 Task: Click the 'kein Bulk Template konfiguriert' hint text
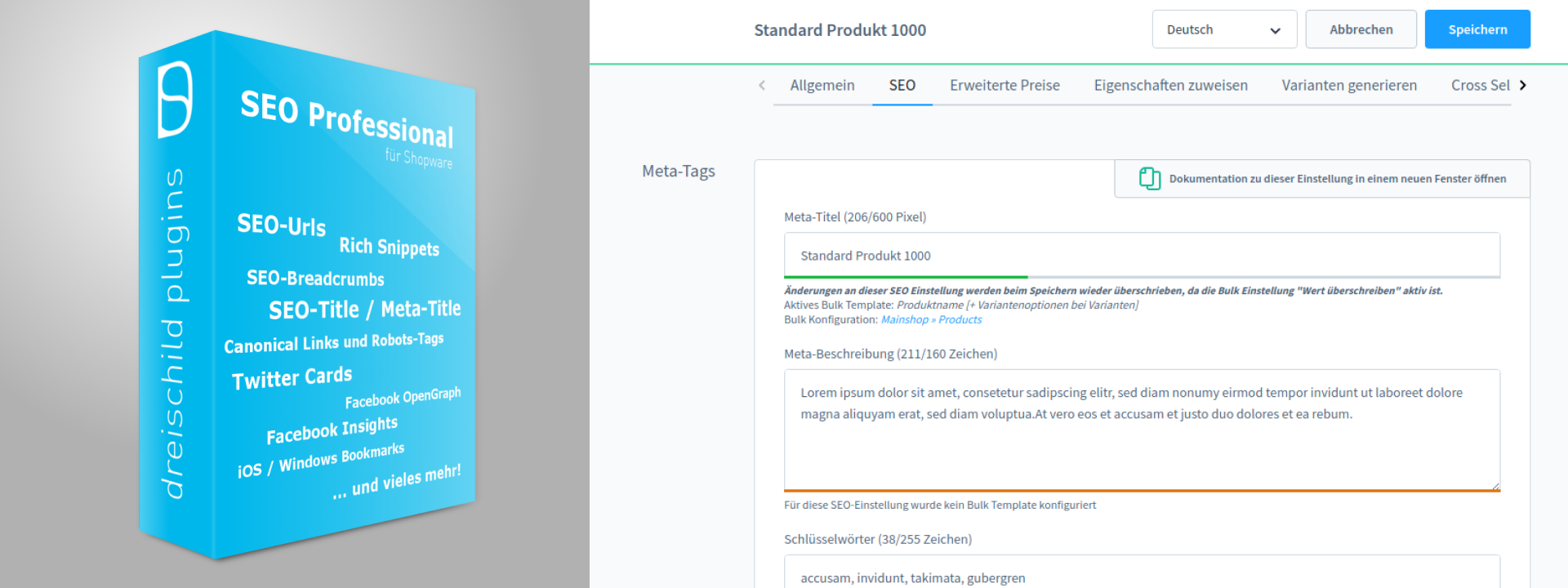point(940,505)
